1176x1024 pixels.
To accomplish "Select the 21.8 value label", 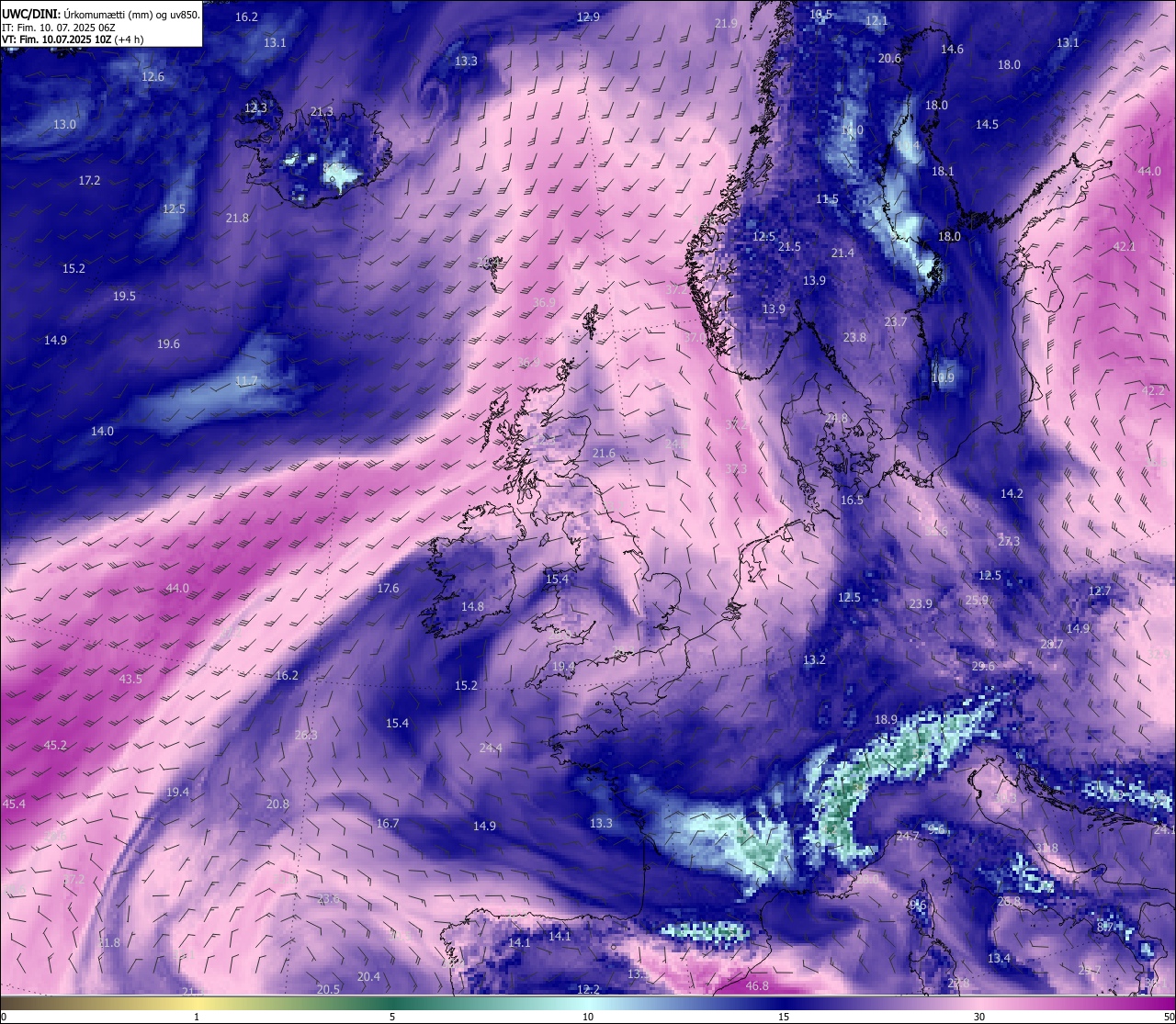I will pyautogui.click(x=237, y=218).
